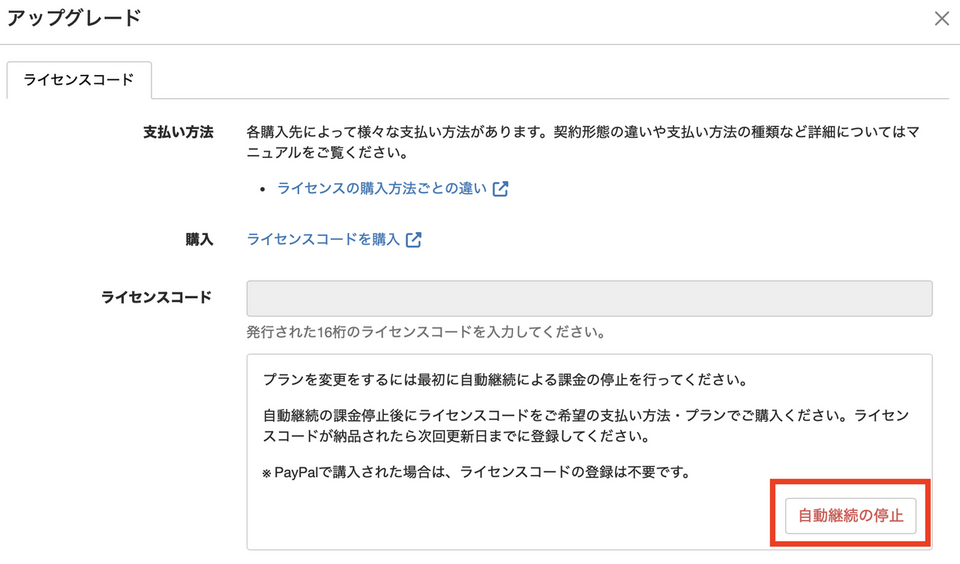Open the ライセンスコードを購入 link
Screen dimensions: 960x564
click(x=323, y=239)
